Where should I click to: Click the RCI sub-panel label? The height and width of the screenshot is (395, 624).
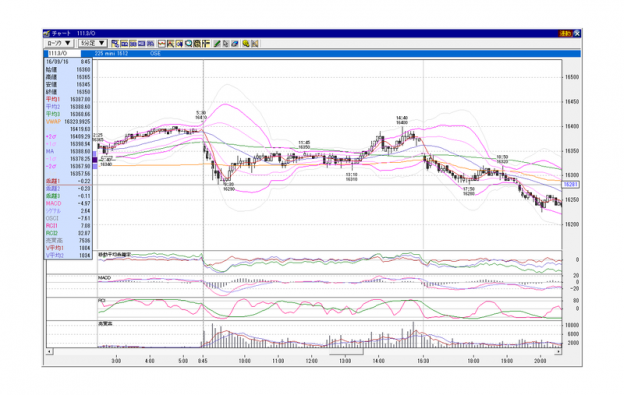click(101, 301)
